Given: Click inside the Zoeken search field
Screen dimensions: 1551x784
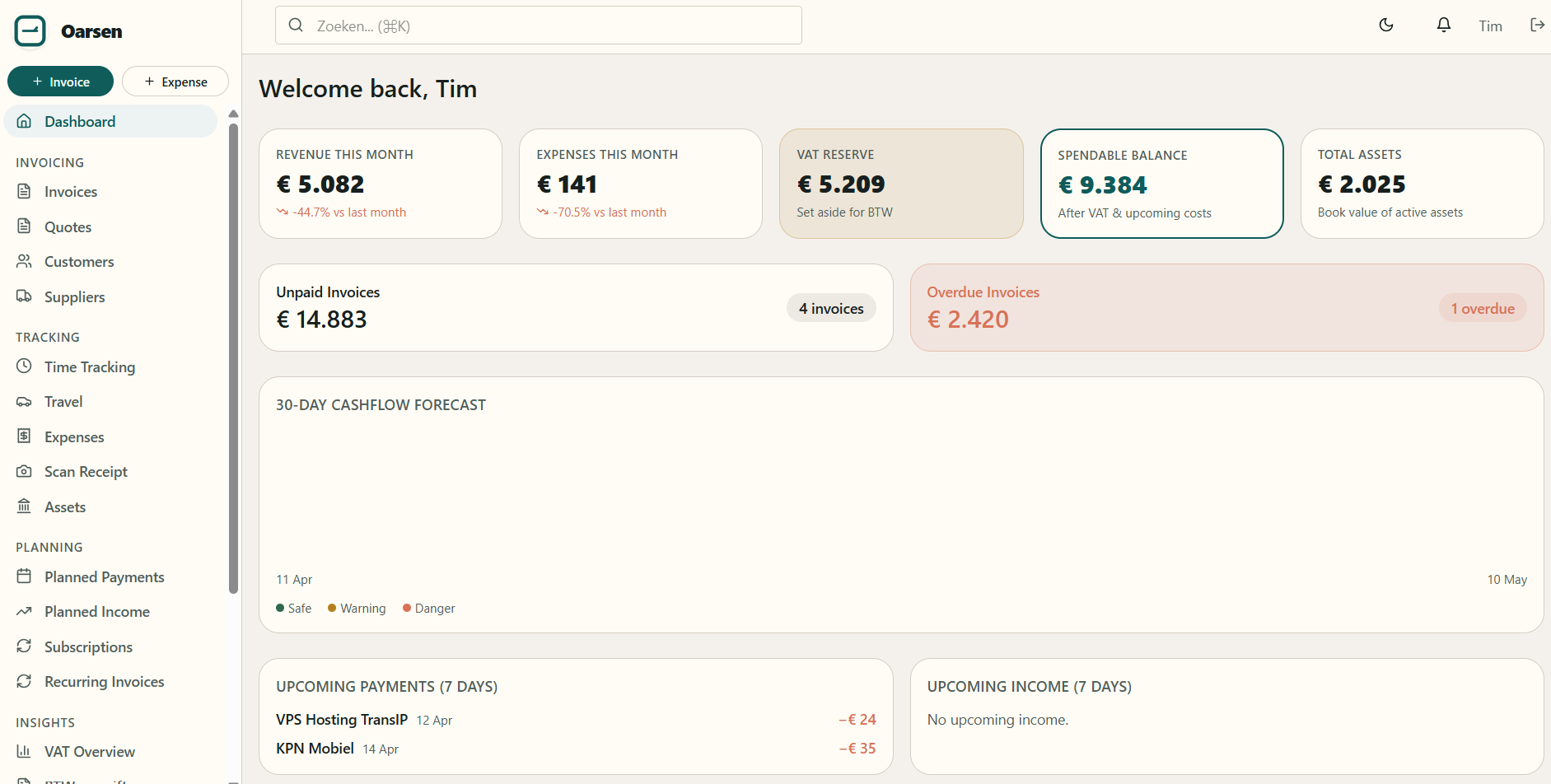Looking at the screenshot, I should tap(538, 26).
